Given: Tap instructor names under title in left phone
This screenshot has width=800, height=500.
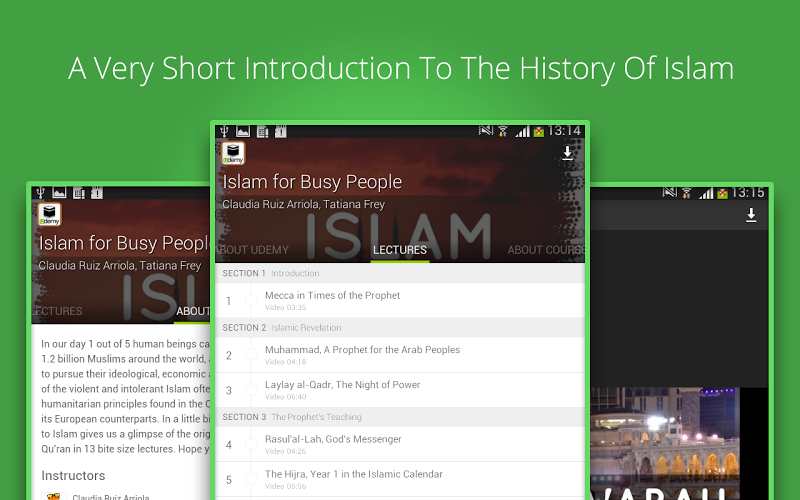Looking at the screenshot, I should pyautogui.click(x=120, y=266).
